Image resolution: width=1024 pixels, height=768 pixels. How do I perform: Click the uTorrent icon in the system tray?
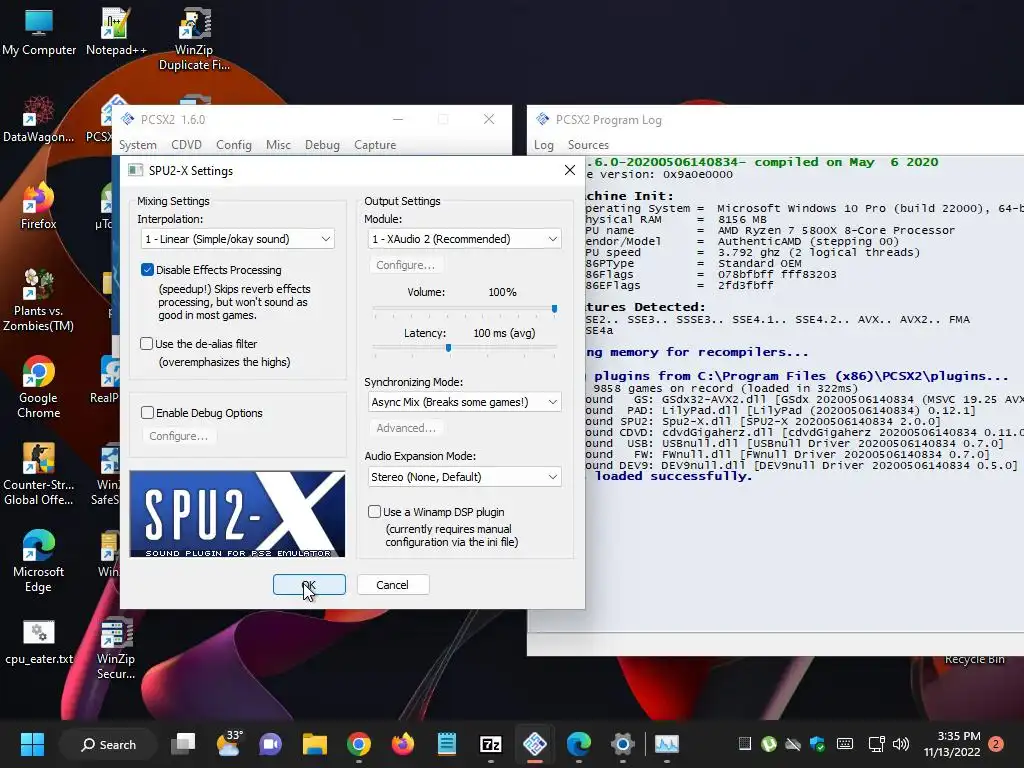click(x=769, y=744)
